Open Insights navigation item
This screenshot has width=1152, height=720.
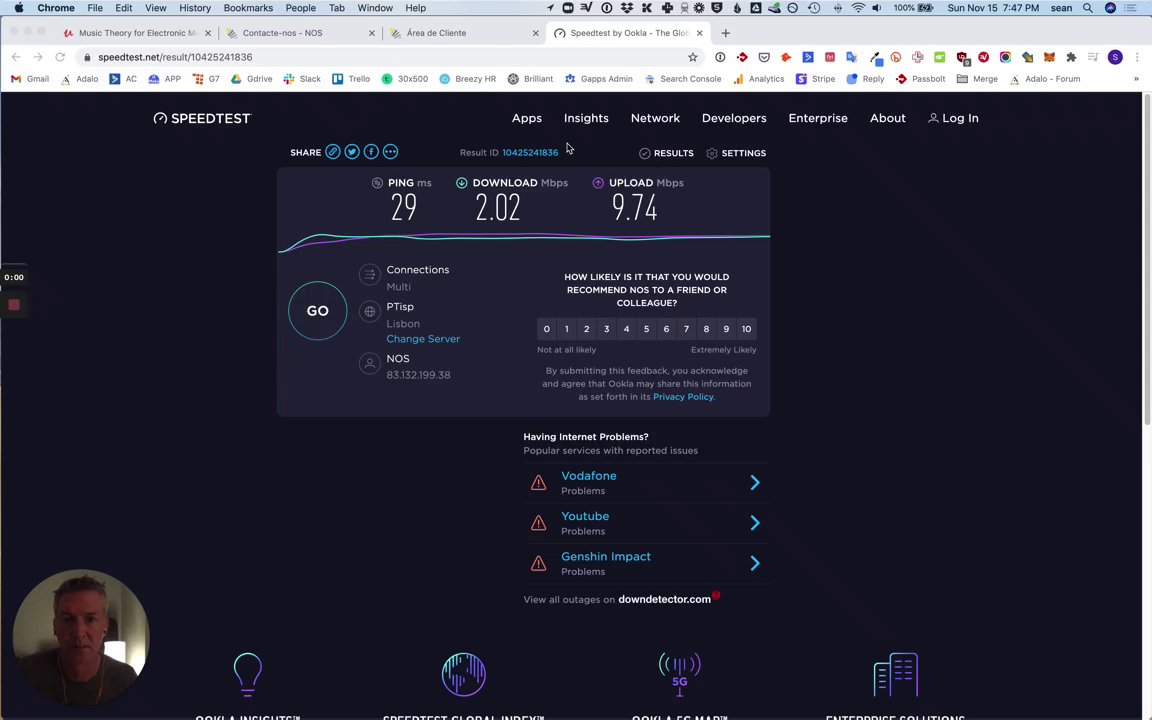(586, 118)
